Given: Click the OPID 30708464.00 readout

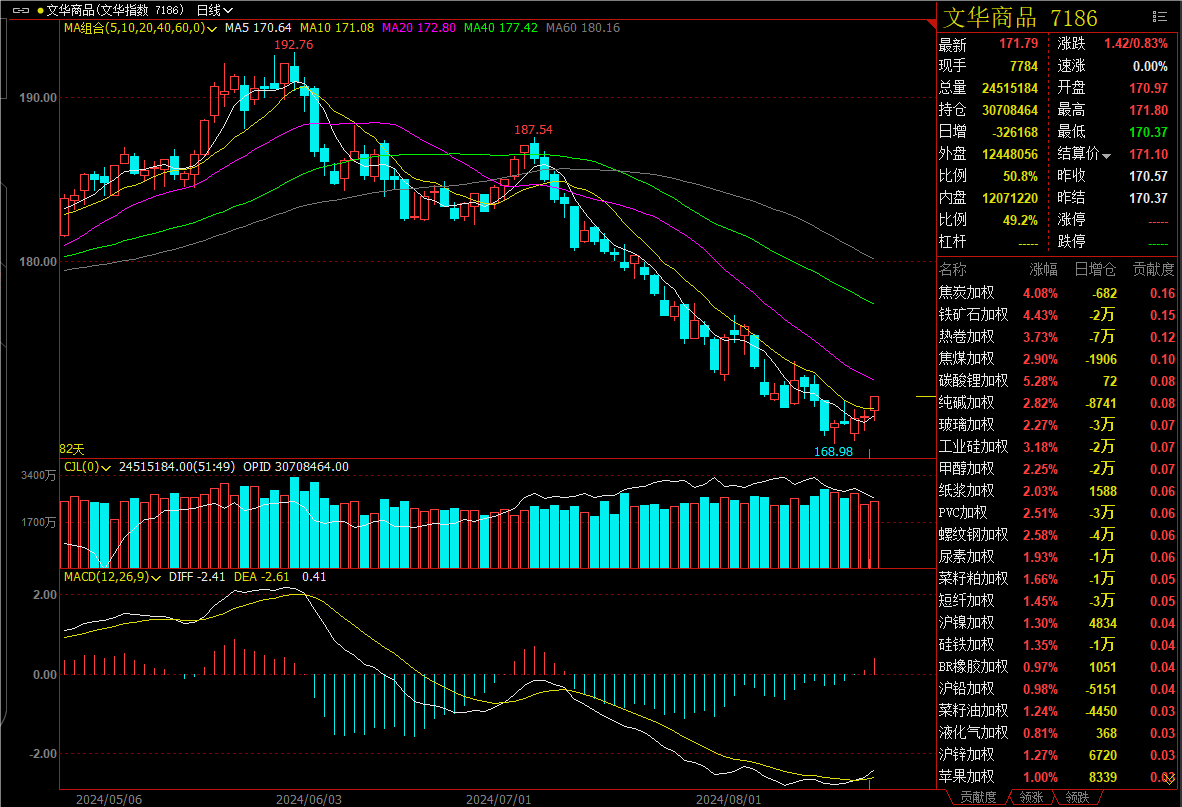Looking at the screenshot, I should 296,467.
